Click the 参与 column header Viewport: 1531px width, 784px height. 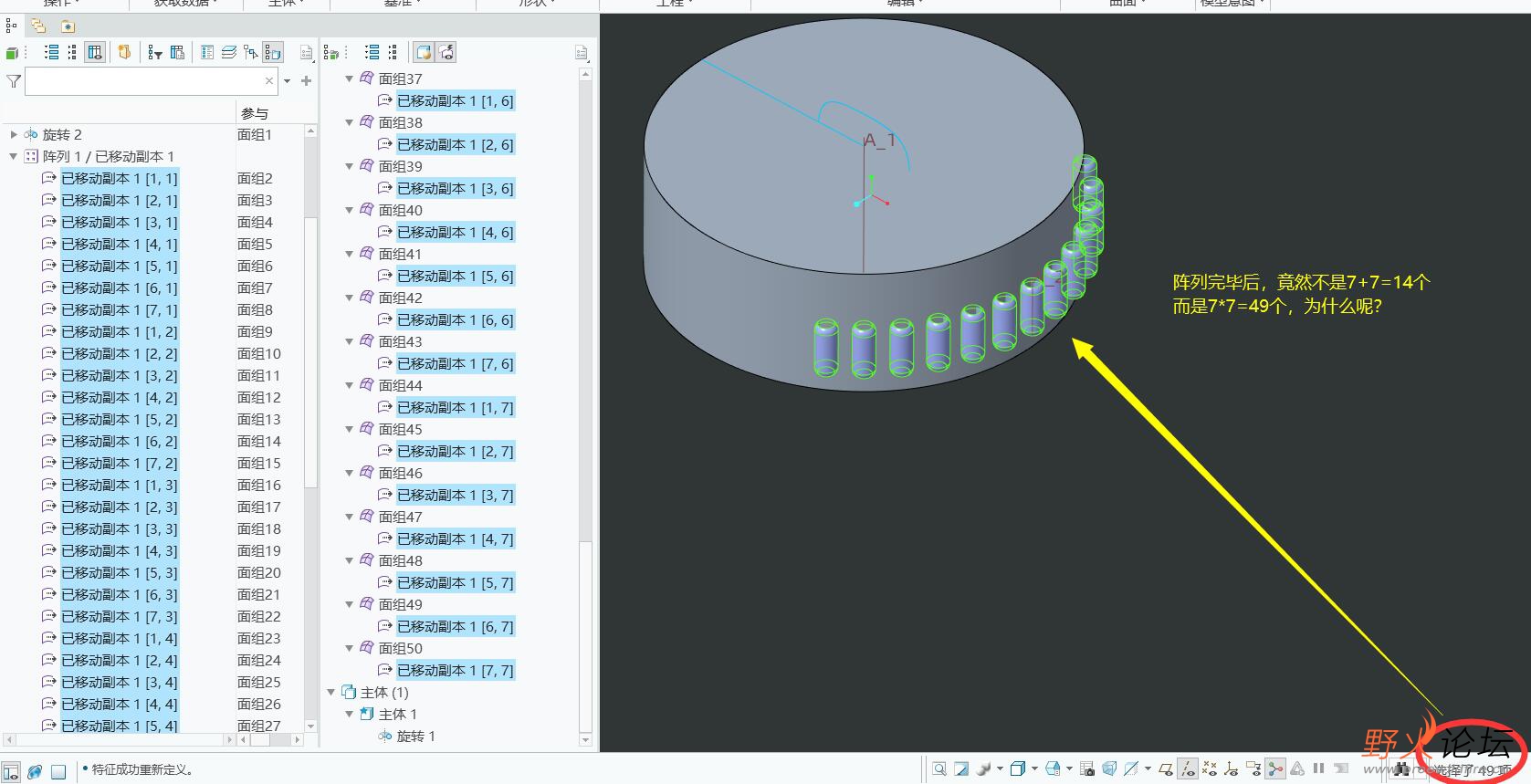pos(255,113)
